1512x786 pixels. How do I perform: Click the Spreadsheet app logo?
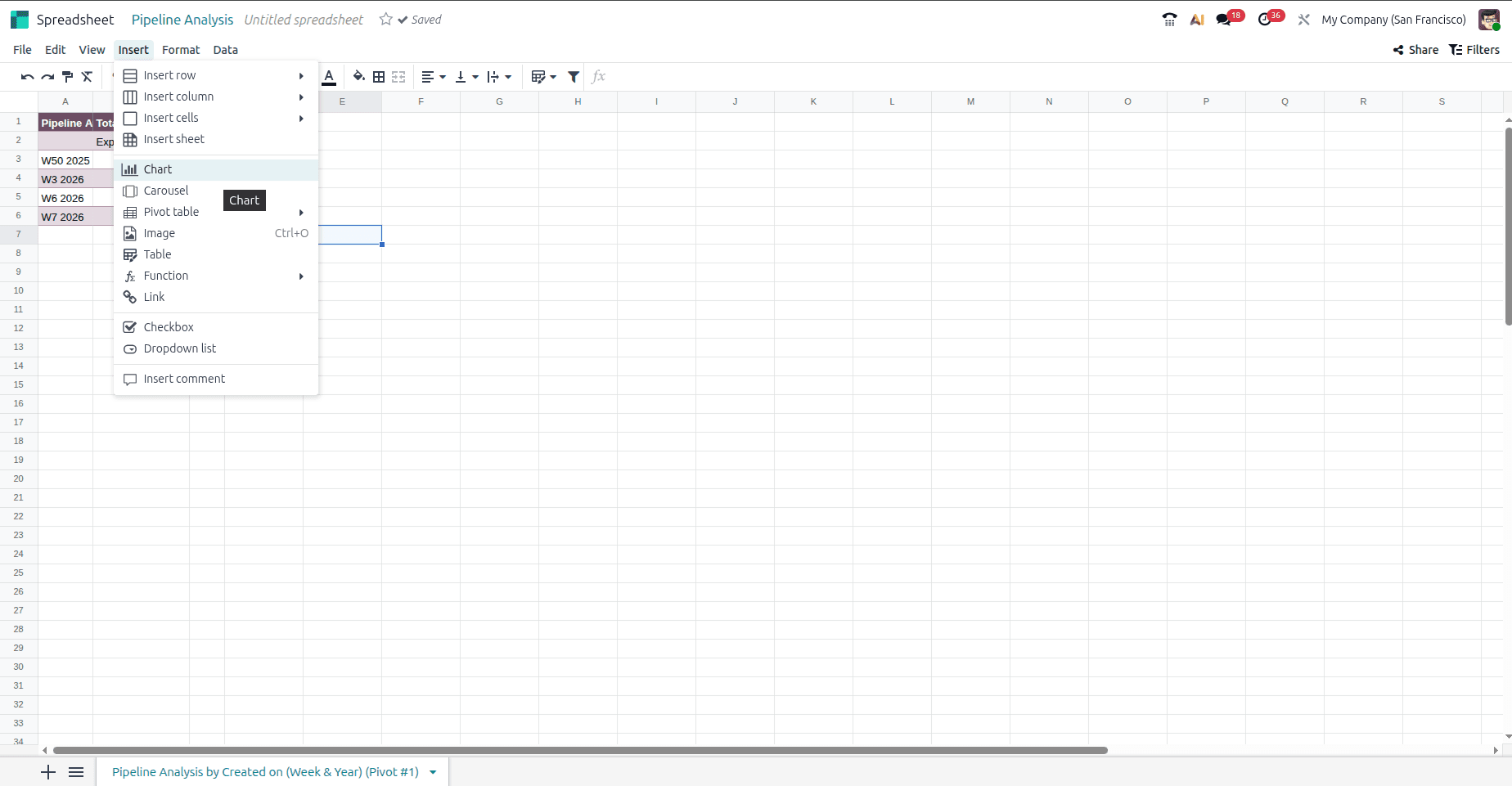(x=20, y=20)
